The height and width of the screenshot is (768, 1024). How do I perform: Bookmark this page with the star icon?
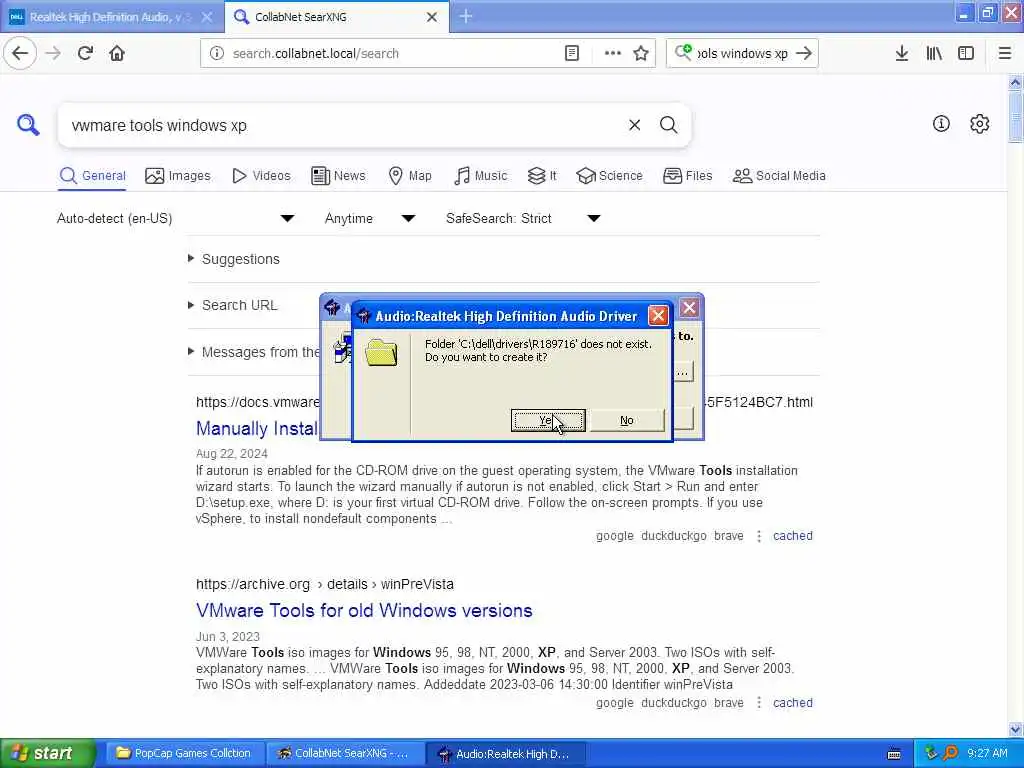641,54
